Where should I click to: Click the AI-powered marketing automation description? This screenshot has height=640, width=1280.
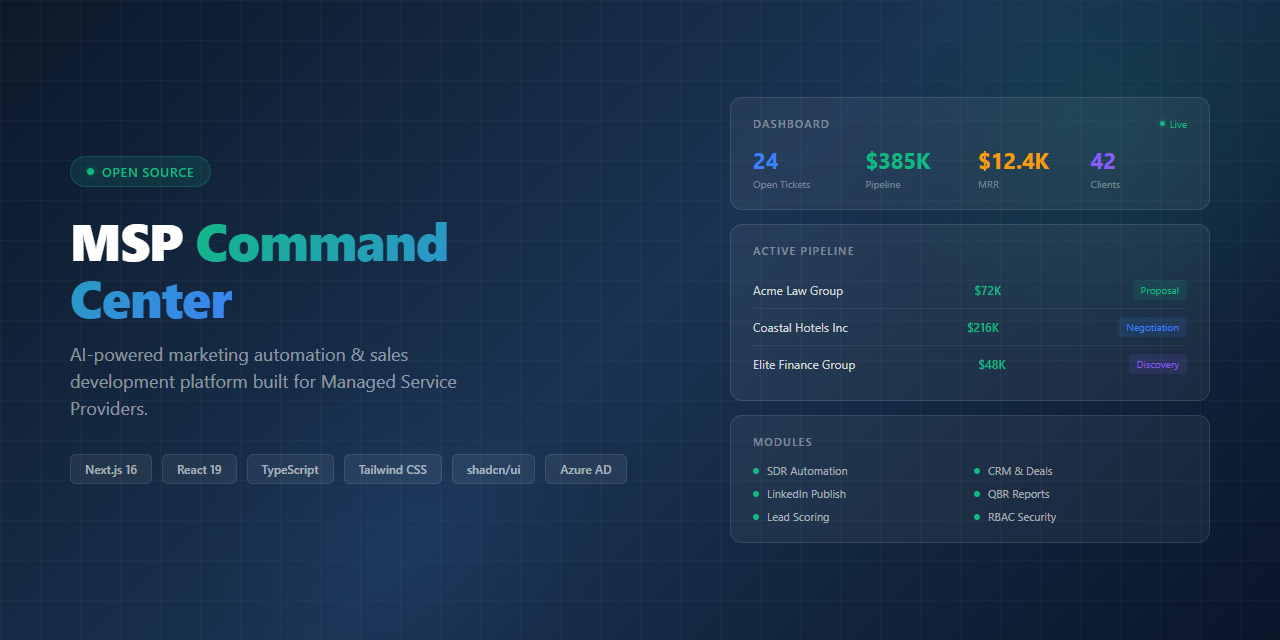pyautogui.click(x=263, y=382)
